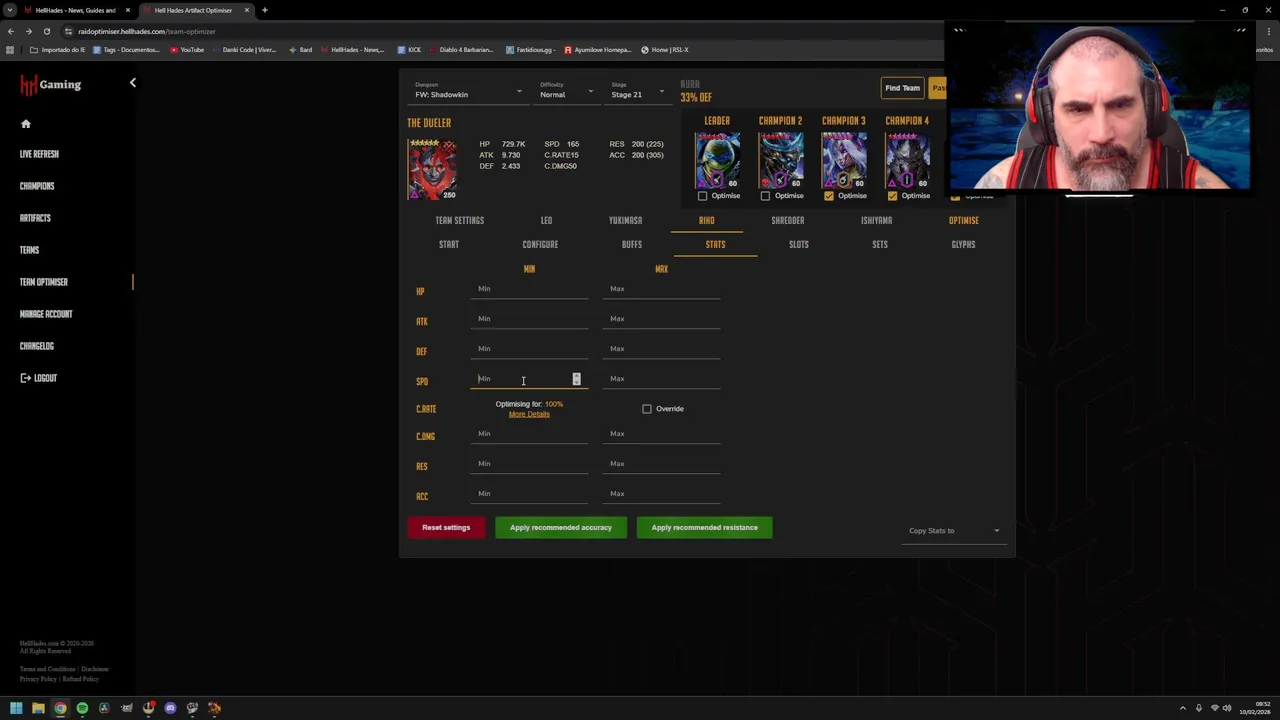The width and height of the screenshot is (1280, 720).
Task: Open Champions in sidebar
Action: click(x=37, y=186)
